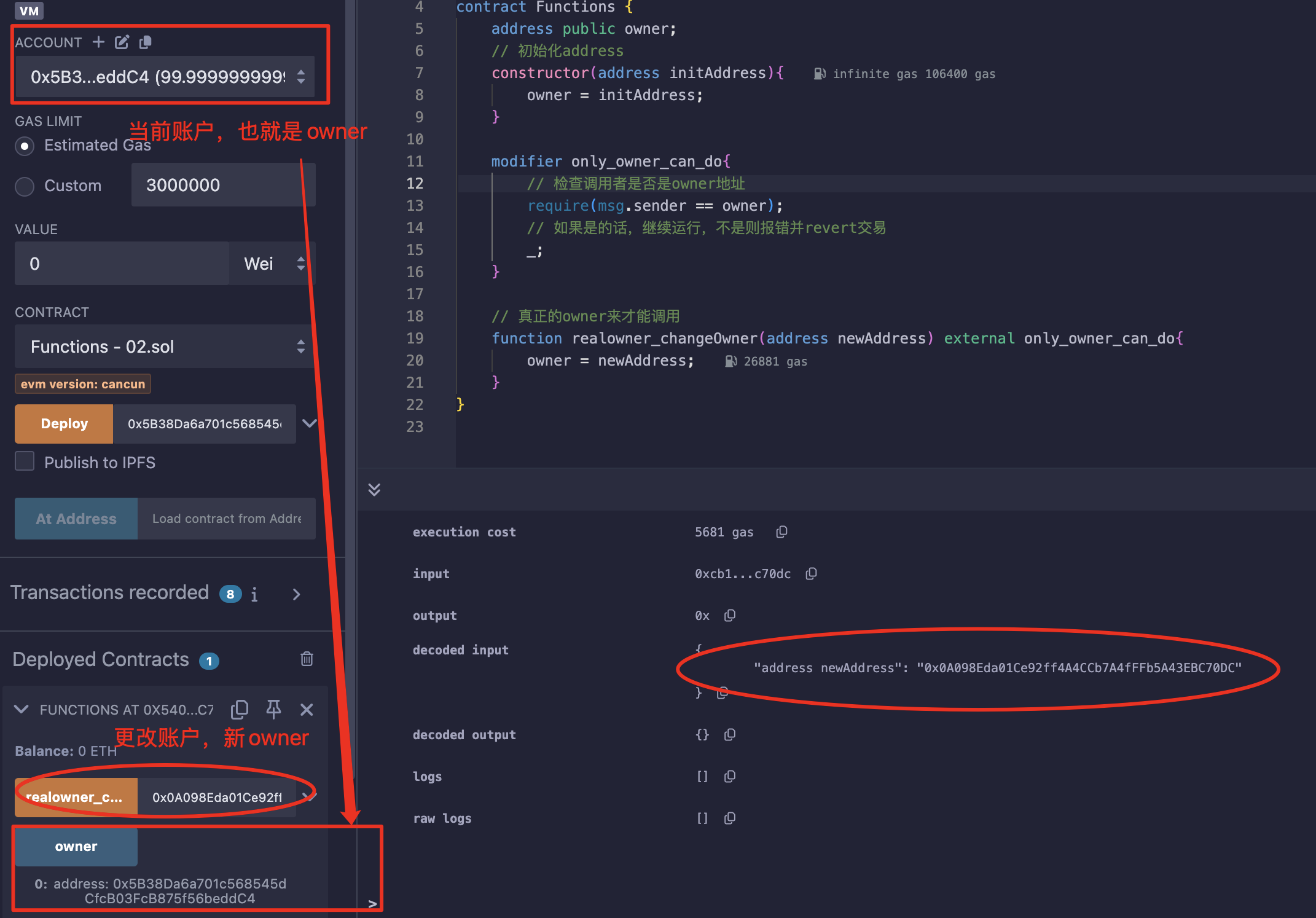Collapse the FUNCTIONS AT 0X540...C7 instance

[x=22, y=709]
